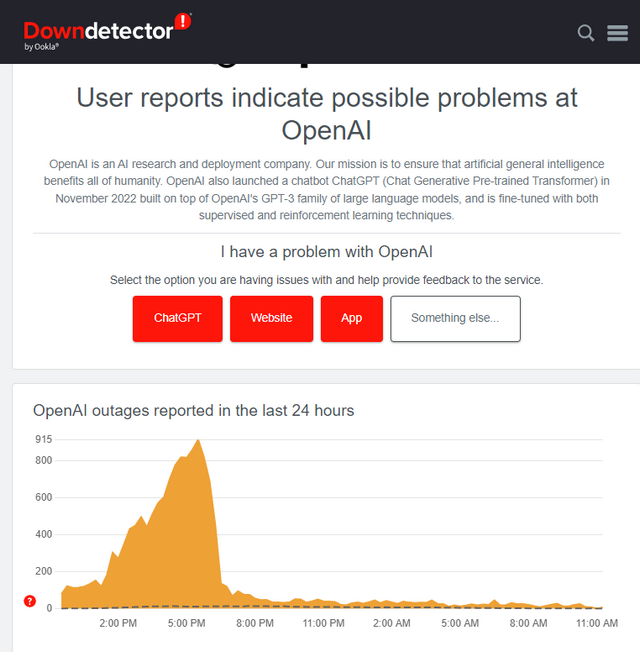This screenshot has height=652, width=640.
Task: Click the 'Select the option you are having issues' text
Action: [x=326, y=280]
